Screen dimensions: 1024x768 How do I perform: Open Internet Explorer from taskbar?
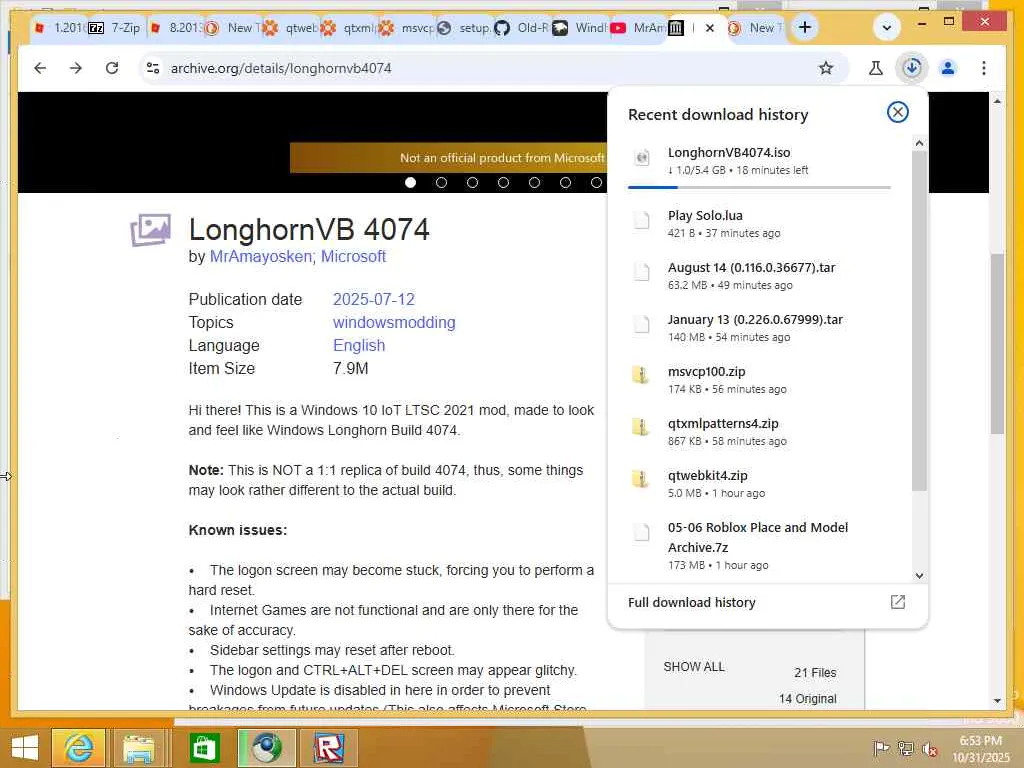[x=78, y=748]
